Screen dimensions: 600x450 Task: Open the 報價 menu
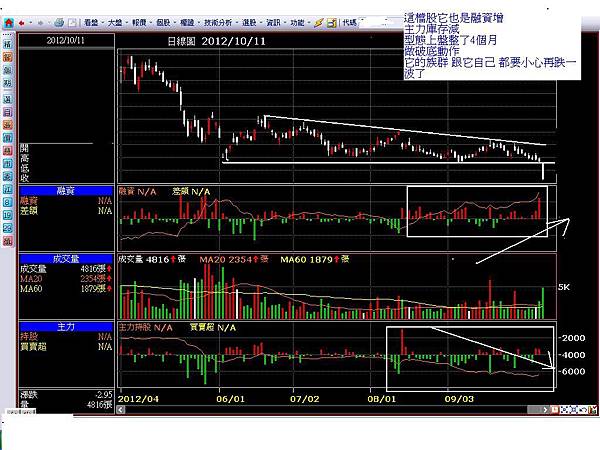(139, 23)
